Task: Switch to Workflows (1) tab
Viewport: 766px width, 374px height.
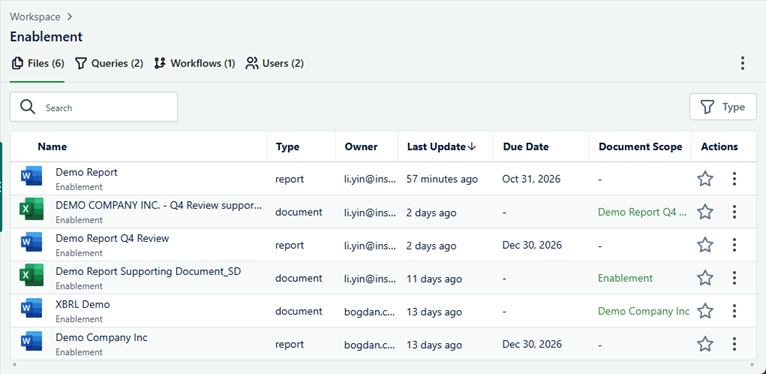Action: [194, 63]
